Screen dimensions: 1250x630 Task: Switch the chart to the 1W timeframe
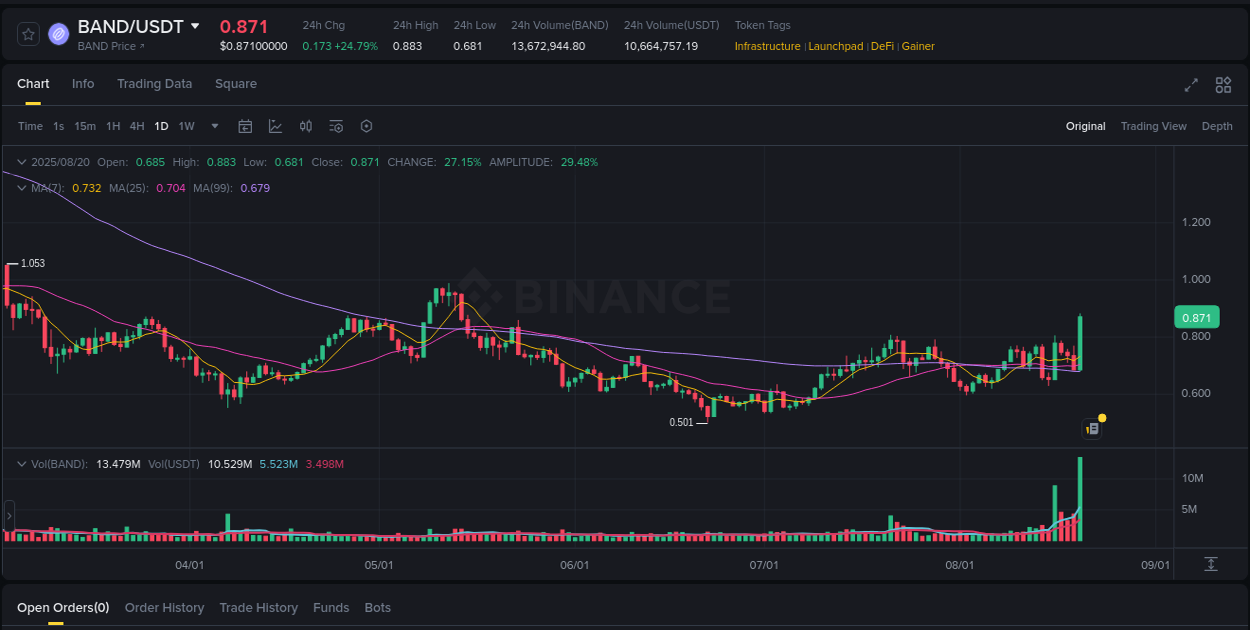[x=186, y=126]
